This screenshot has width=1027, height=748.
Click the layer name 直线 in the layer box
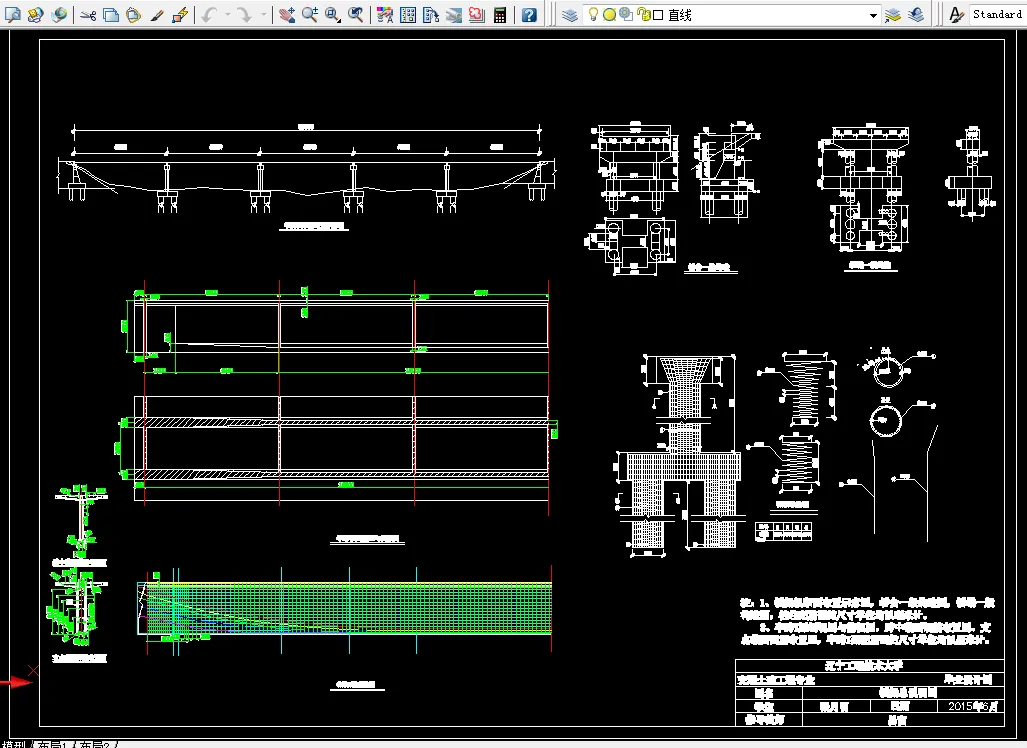click(680, 15)
